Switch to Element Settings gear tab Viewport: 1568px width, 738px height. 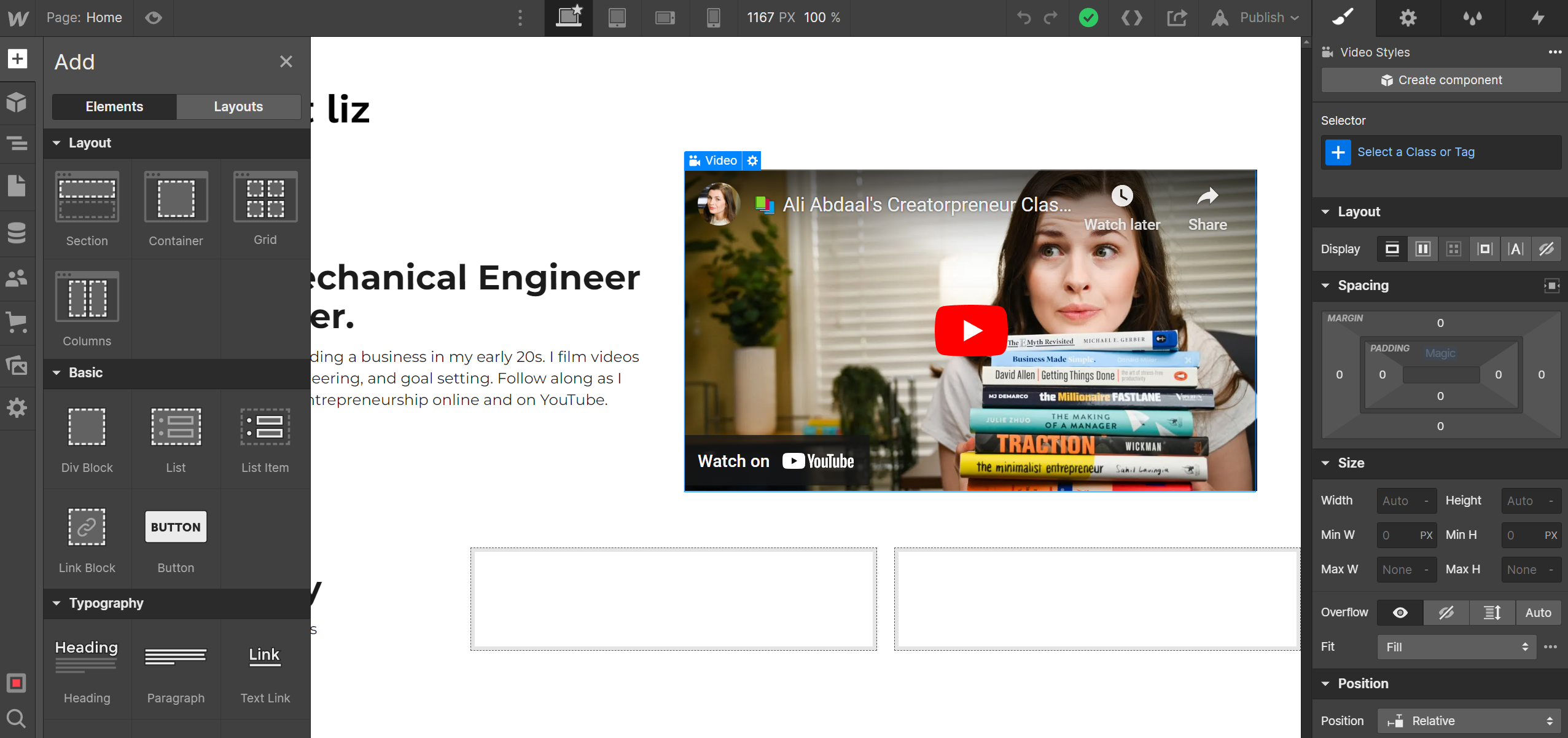coord(1408,18)
